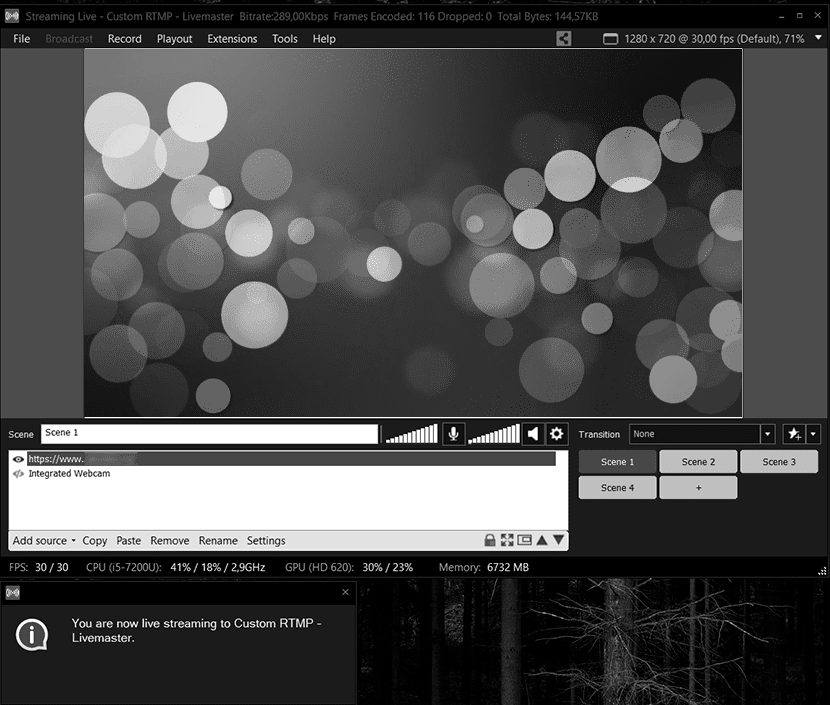Click the fullscreen source icon

(x=505, y=540)
